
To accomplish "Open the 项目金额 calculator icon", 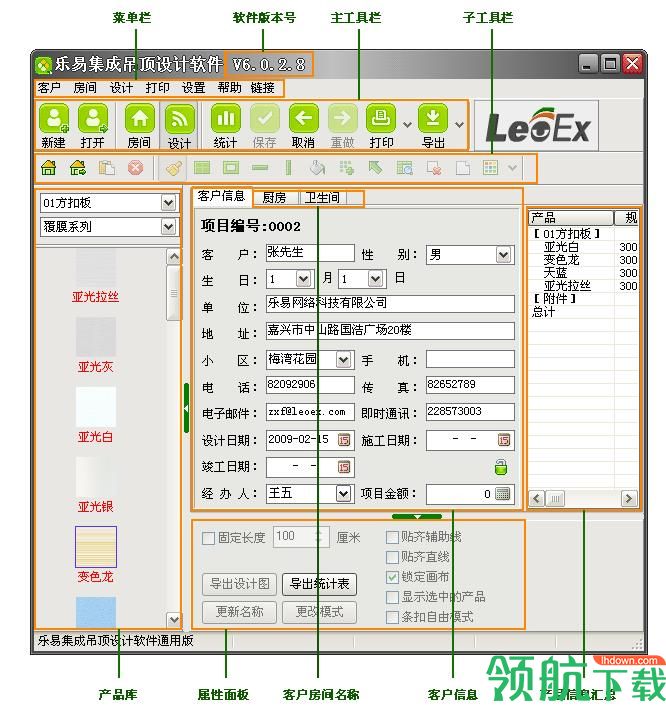I will pyautogui.click(x=503, y=494).
